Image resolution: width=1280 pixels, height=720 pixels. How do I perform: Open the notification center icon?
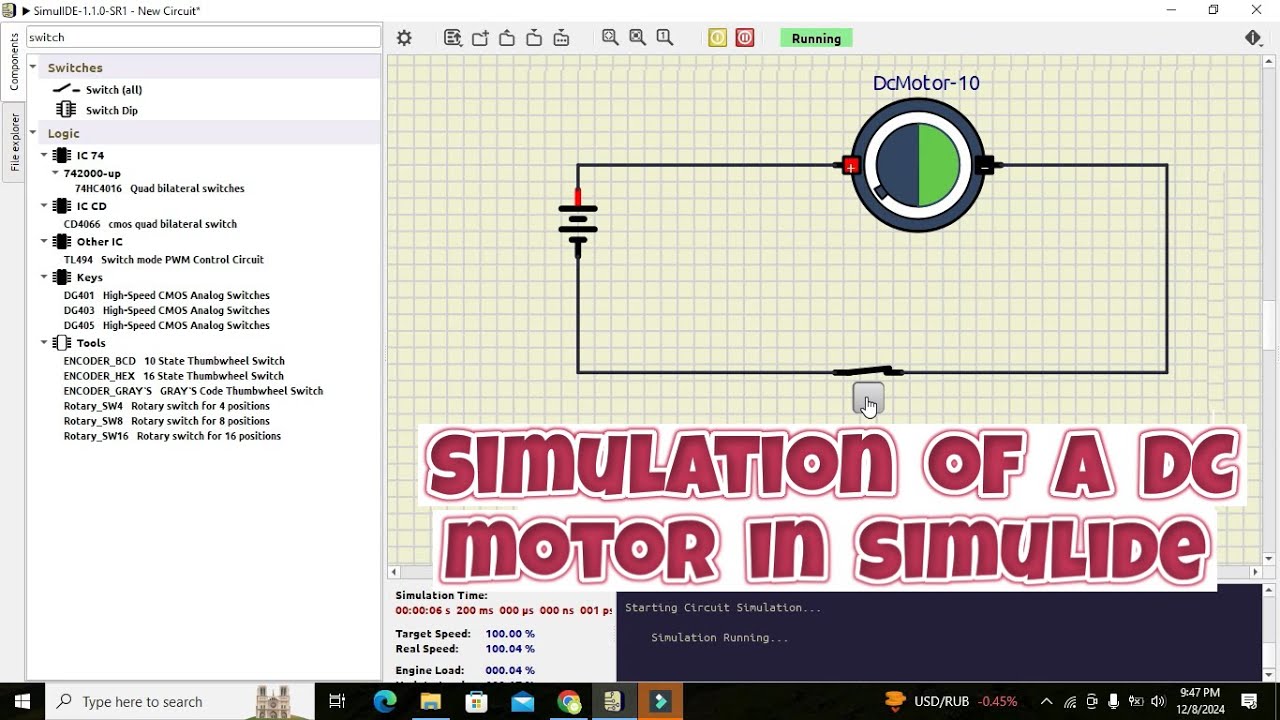coord(1249,701)
